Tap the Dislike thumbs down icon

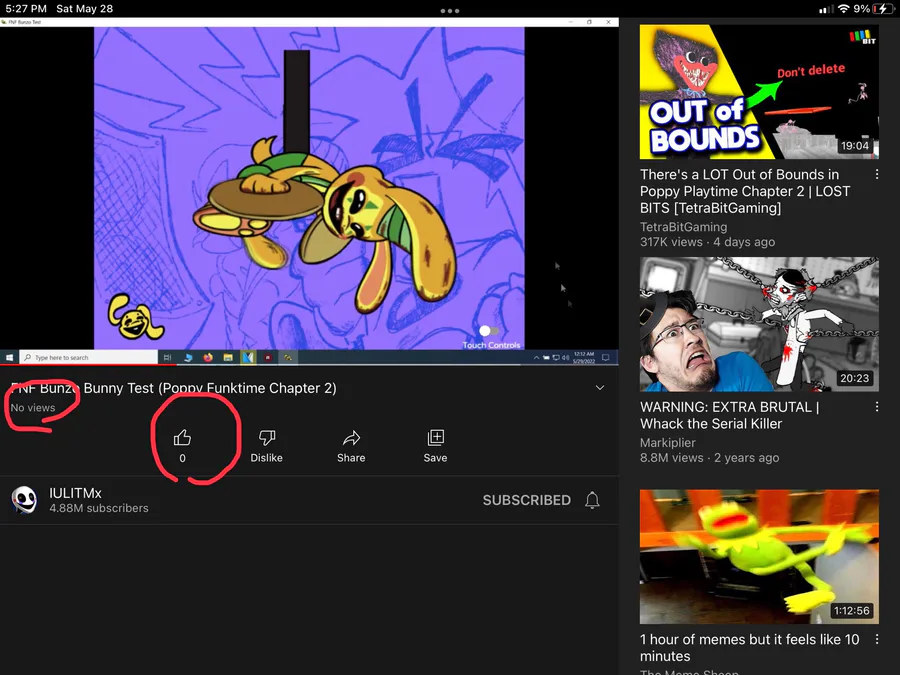click(x=266, y=438)
